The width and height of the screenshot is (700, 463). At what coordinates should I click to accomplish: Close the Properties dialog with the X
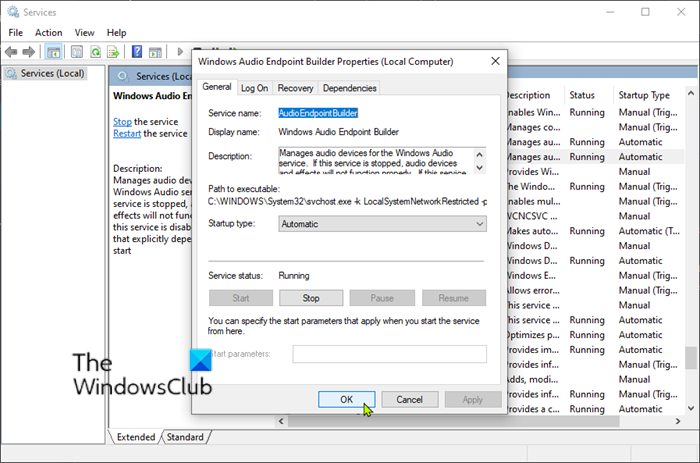coord(496,61)
